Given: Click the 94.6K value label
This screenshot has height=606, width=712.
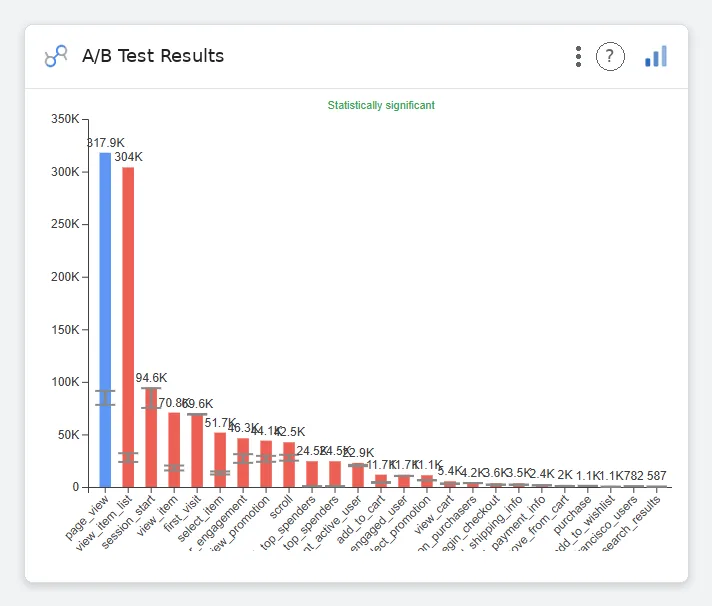Looking at the screenshot, I should coord(151,378).
